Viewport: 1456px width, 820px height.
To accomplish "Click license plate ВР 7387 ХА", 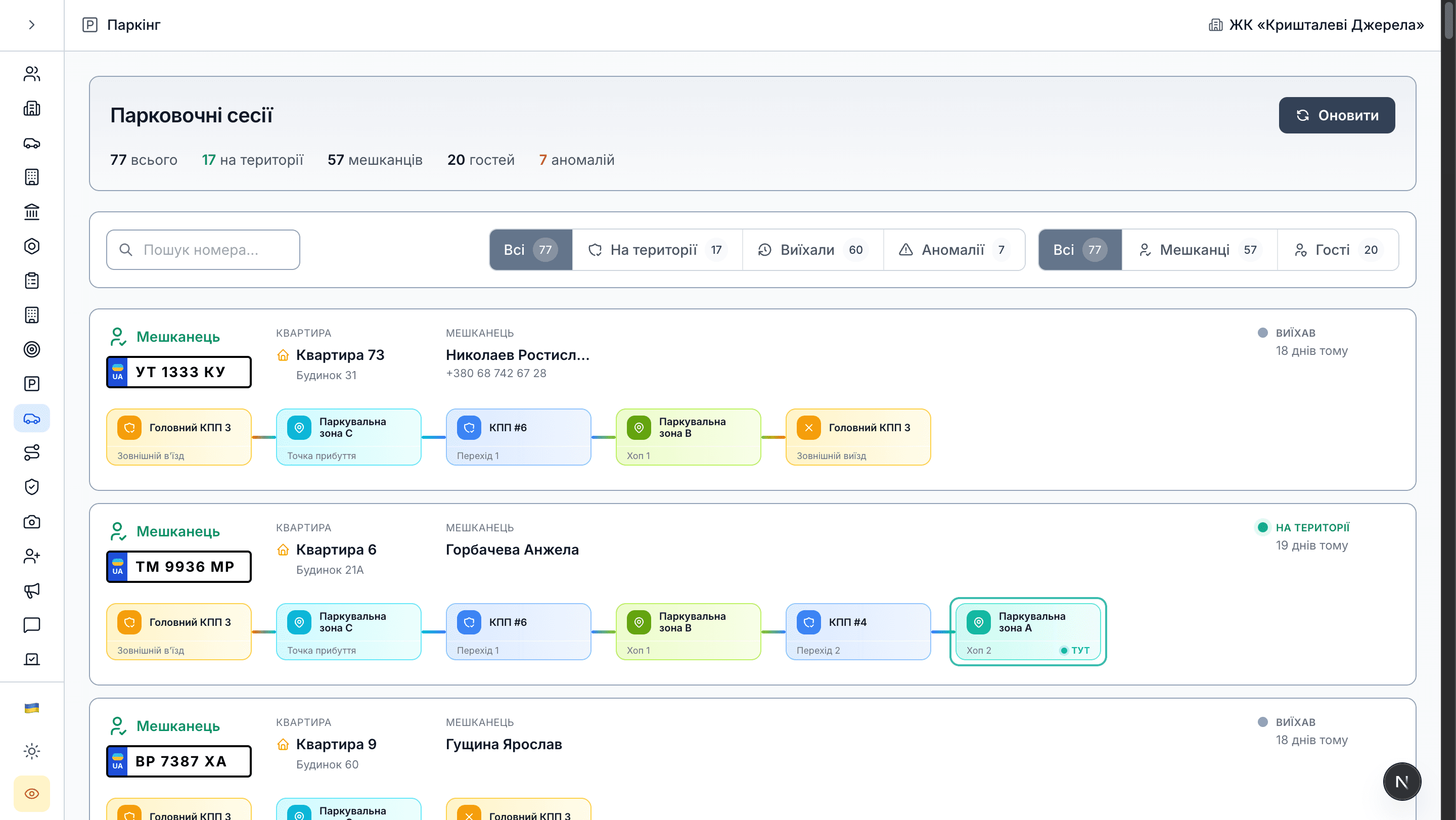I will click(178, 761).
